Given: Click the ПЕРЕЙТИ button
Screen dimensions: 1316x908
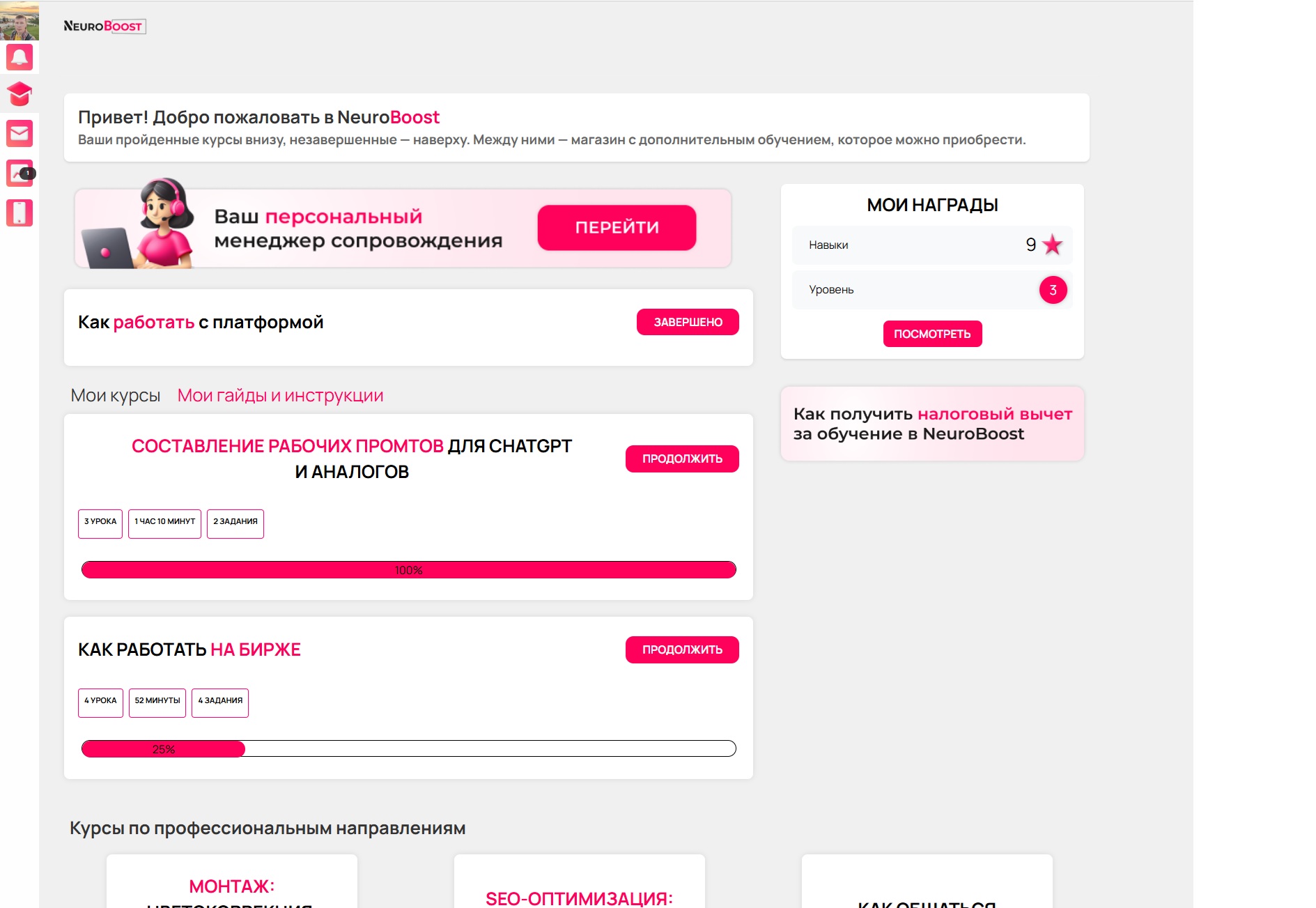Looking at the screenshot, I should 617,227.
